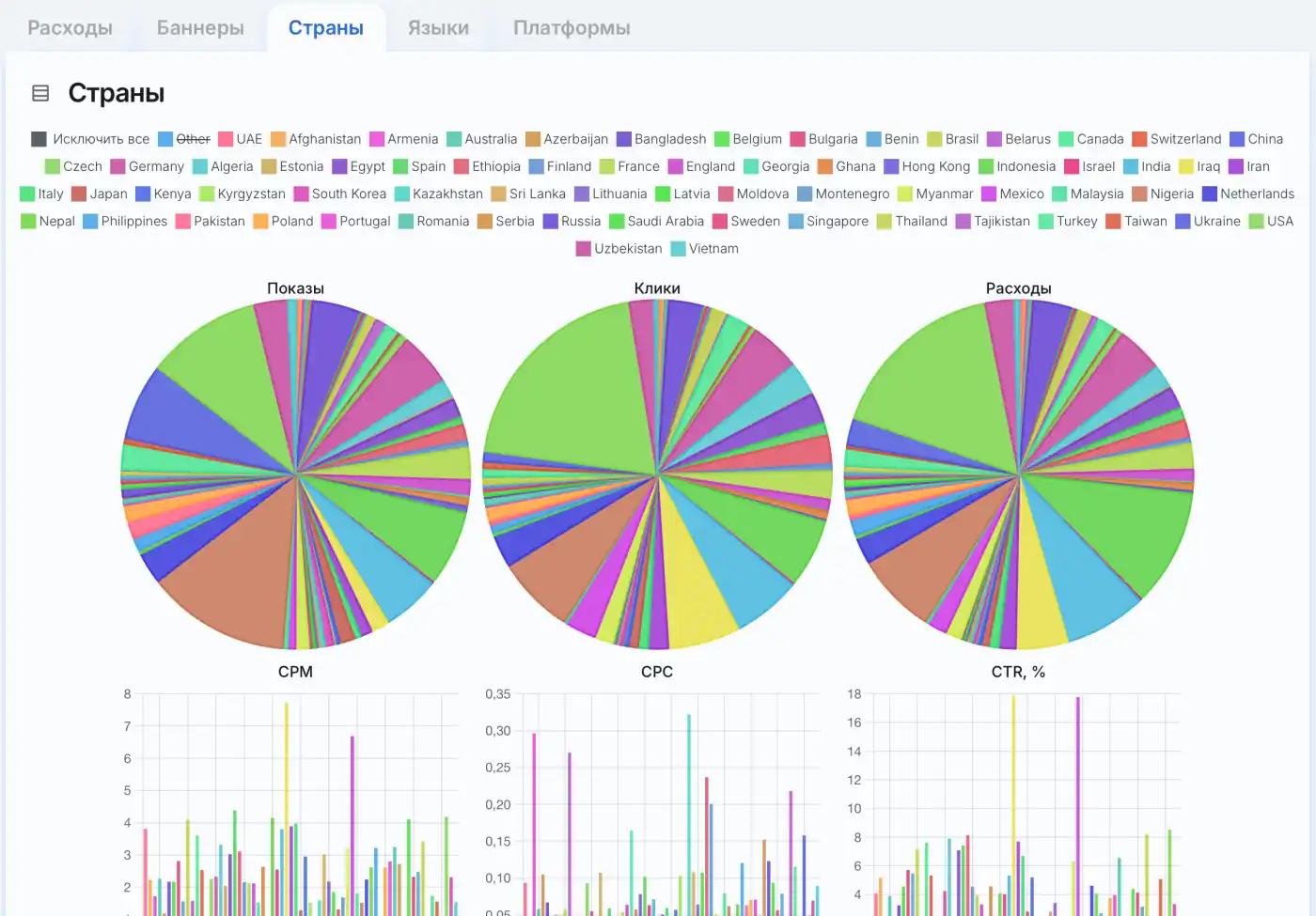1316x916 pixels.
Task: Toggle the USA legend item
Action: click(x=1272, y=221)
